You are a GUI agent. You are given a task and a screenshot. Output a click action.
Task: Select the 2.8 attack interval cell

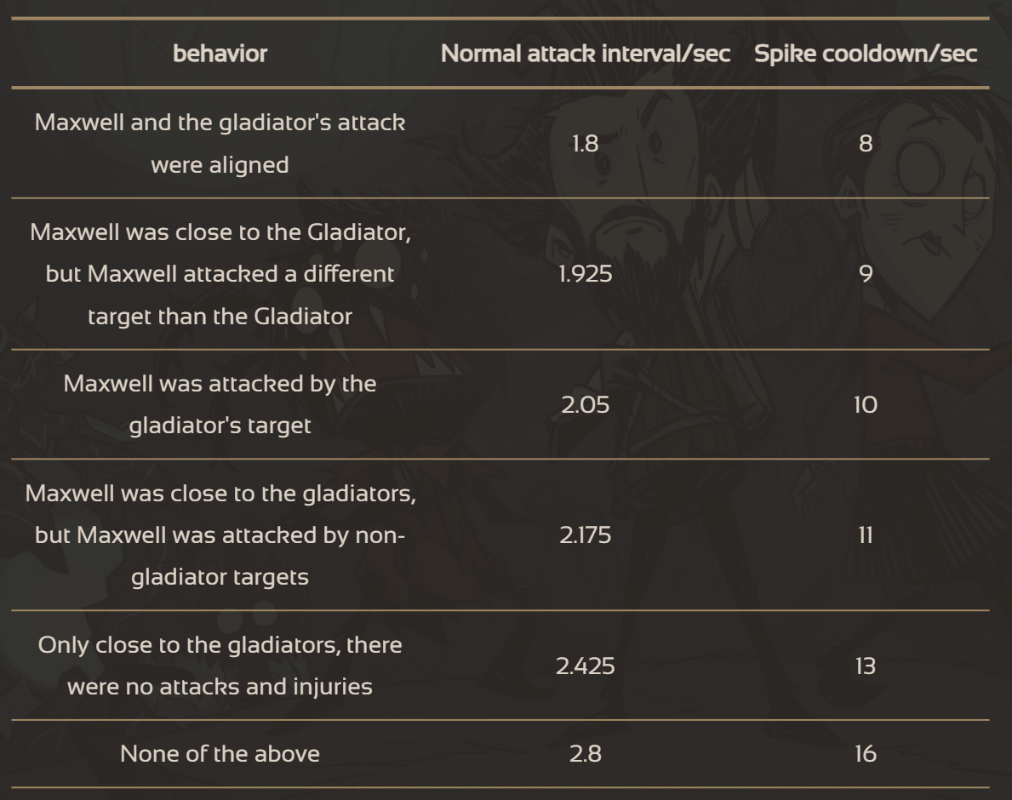click(x=585, y=754)
